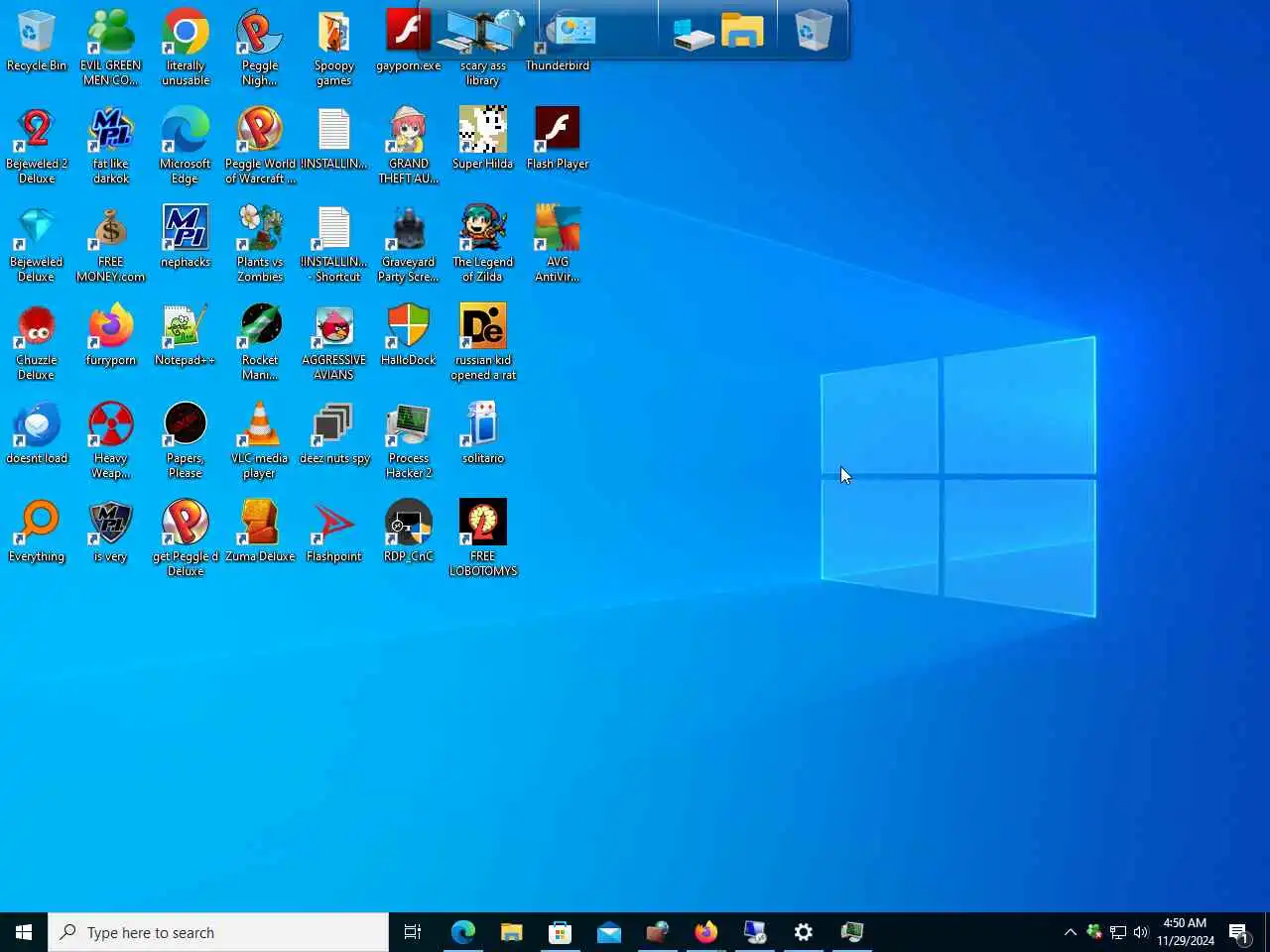Open the AGGRESSIVE AVIANS shortcut

coord(334,341)
